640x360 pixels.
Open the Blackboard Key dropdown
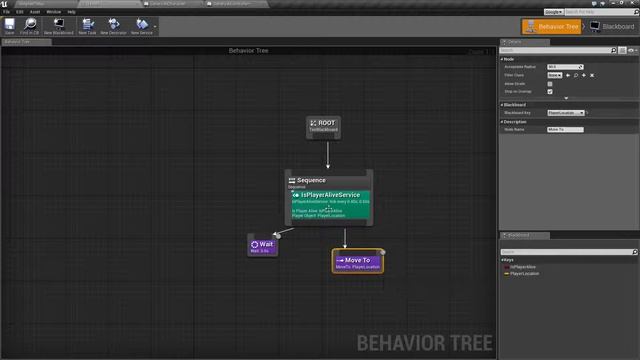click(x=566, y=113)
